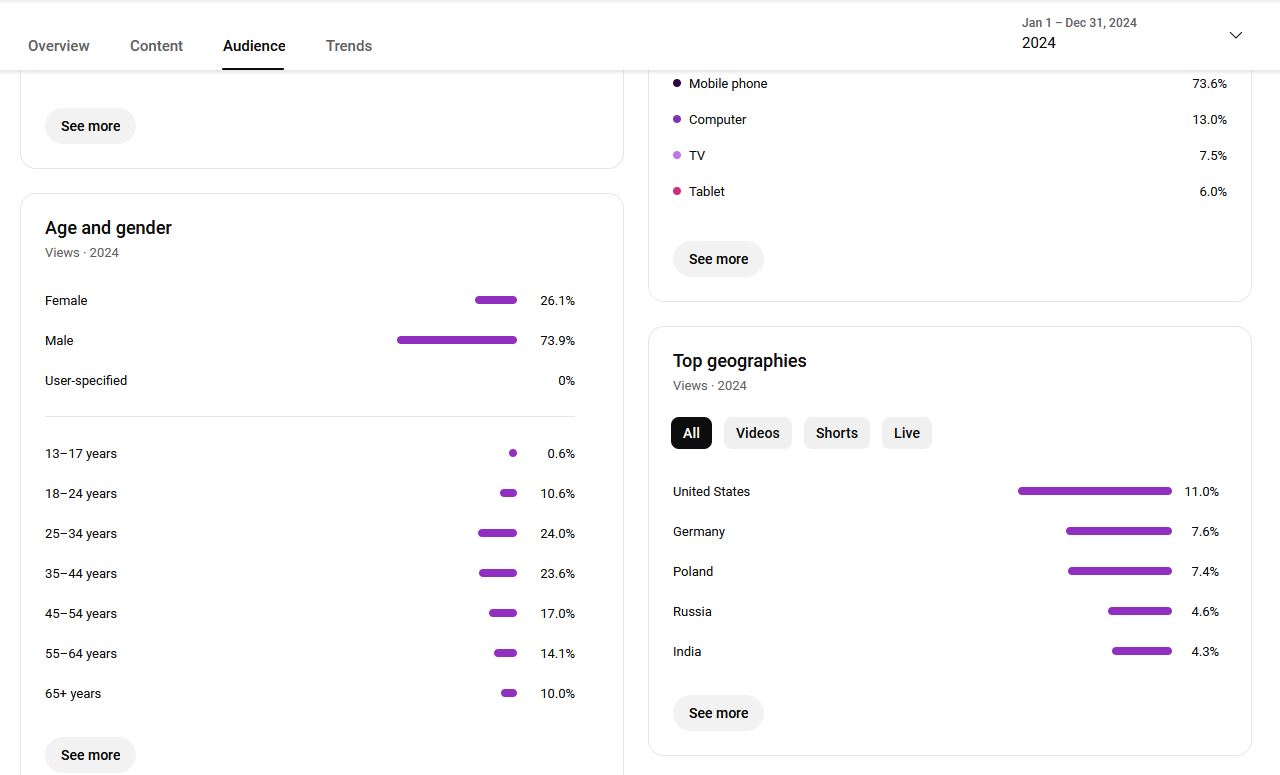
Task: Click the TV legend dot
Action: coord(677,155)
